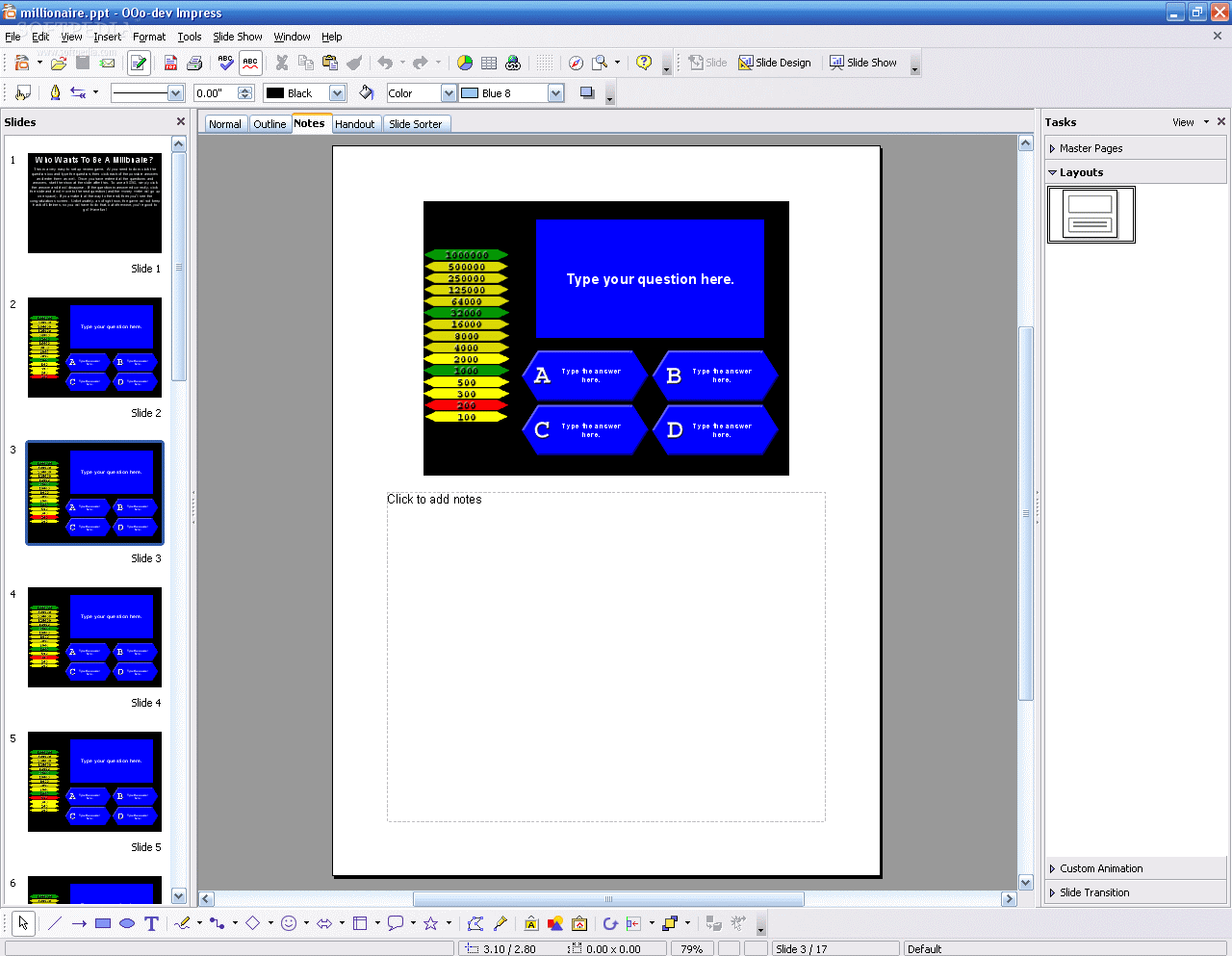Select the Rectangle tool
This screenshot has width=1232, height=956.
tap(103, 923)
